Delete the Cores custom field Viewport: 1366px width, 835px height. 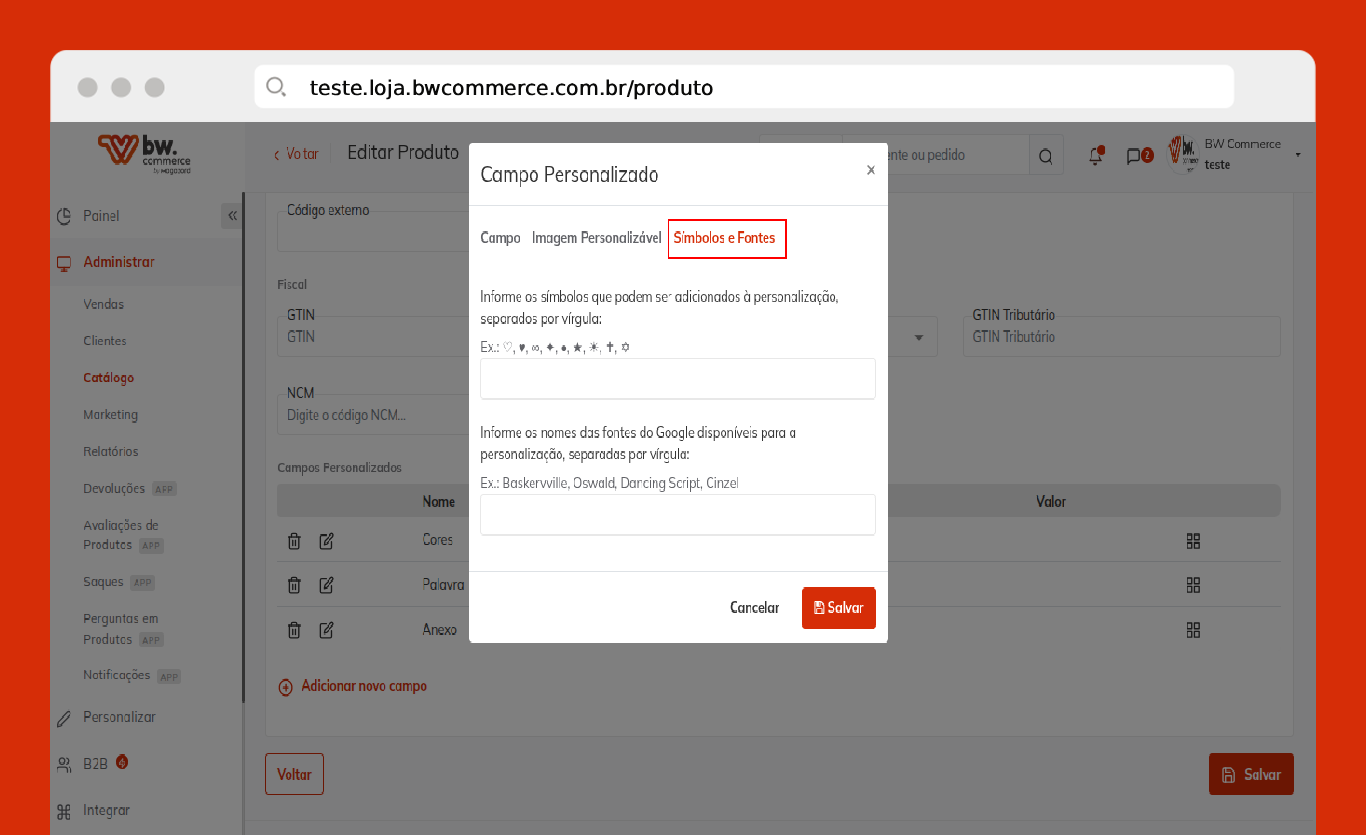click(294, 541)
